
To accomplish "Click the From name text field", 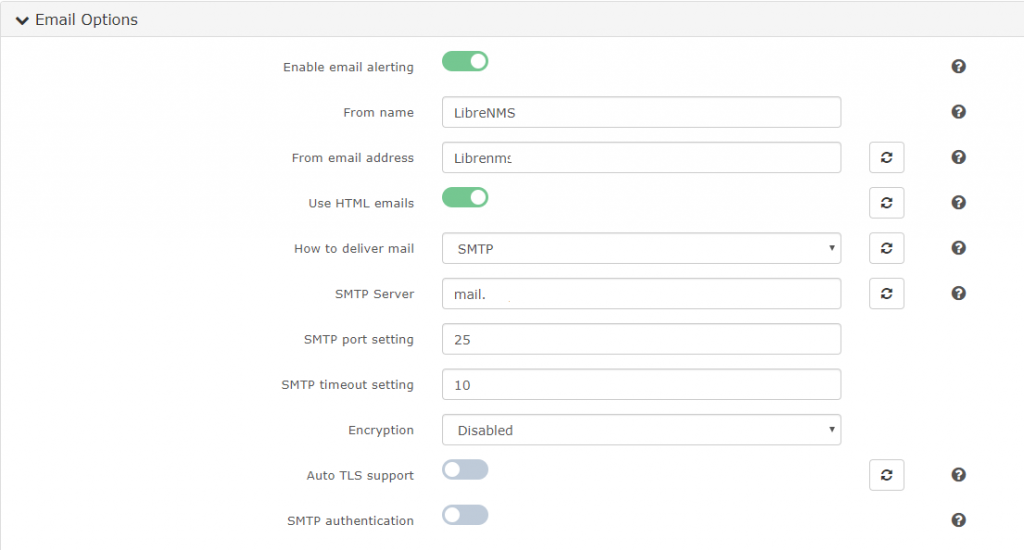I will tap(641, 112).
